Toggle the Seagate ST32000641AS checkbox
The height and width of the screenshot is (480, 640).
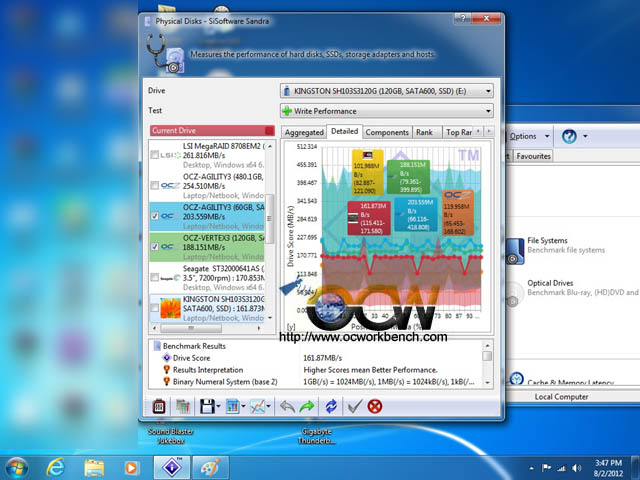coord(154,278)
